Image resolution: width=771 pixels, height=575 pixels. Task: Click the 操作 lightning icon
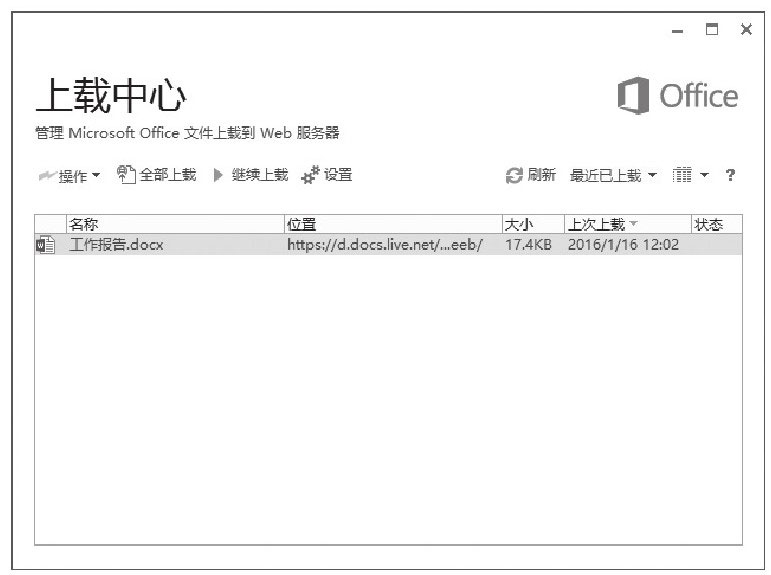pyautogui.click(x=47, y=176)
